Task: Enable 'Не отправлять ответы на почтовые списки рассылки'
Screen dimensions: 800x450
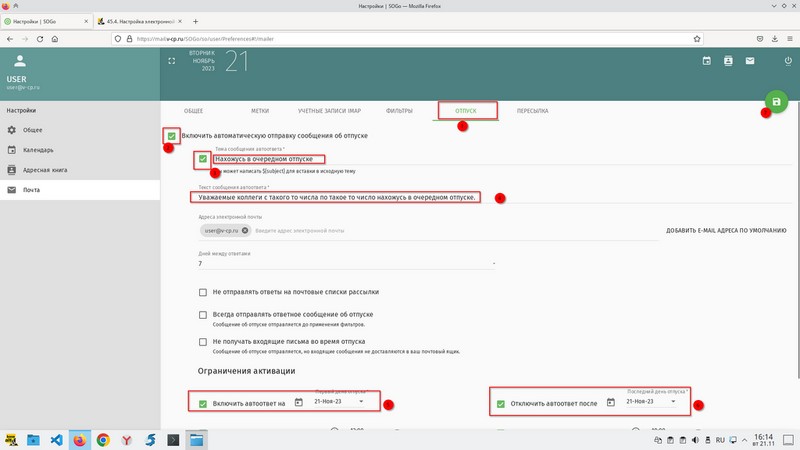Action: [203, 292]
